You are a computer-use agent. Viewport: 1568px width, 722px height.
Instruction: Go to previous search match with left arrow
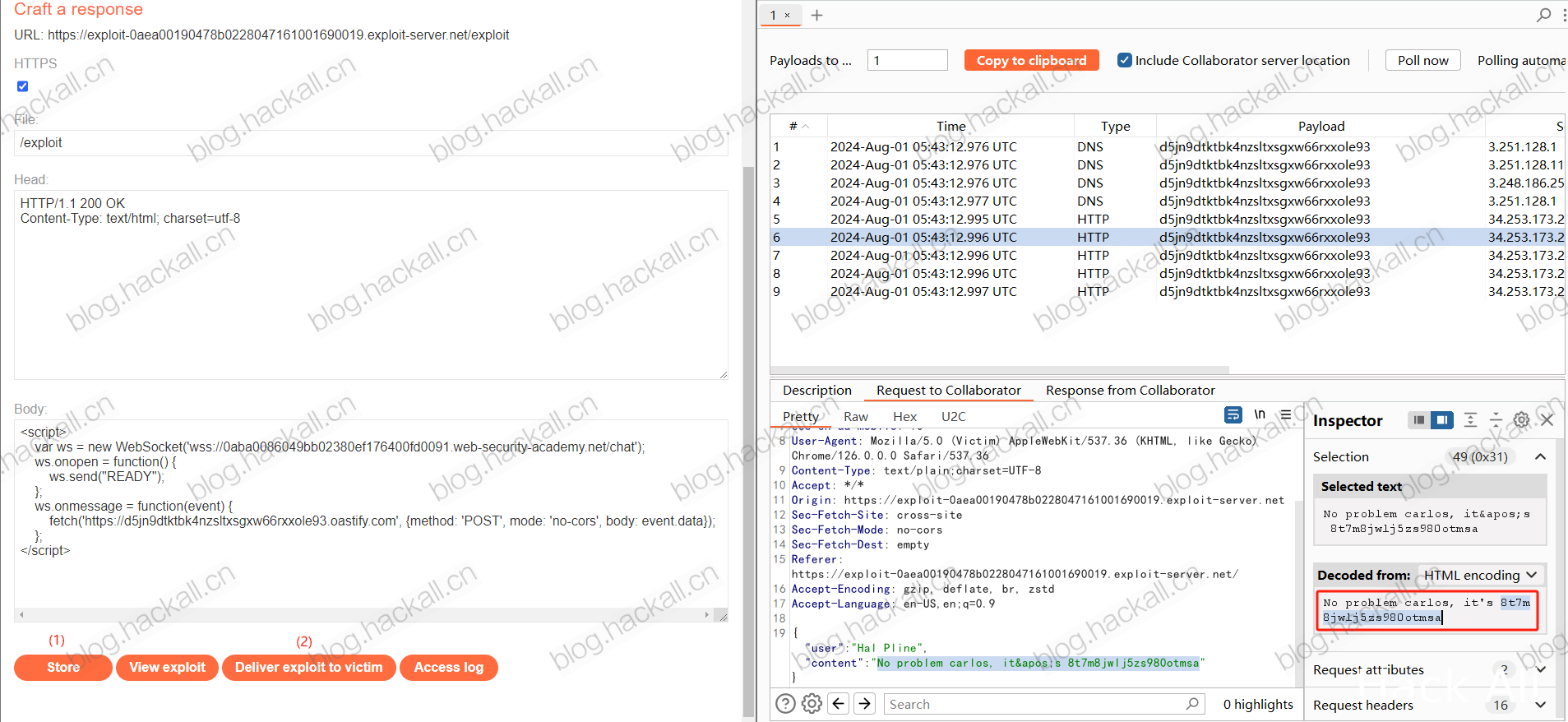(x=838, y=703)
